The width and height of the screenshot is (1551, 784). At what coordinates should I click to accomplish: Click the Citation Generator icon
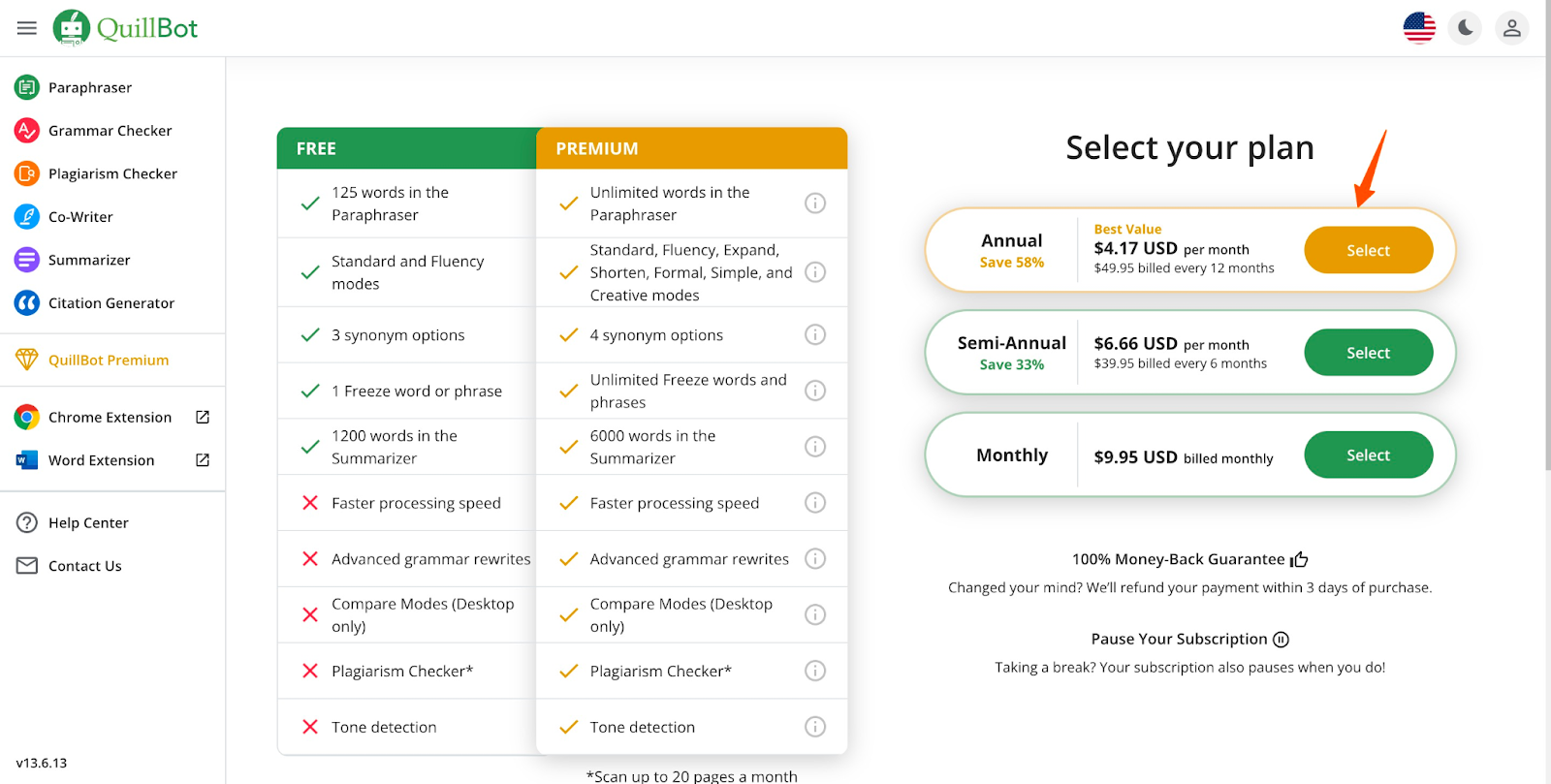pyautogui.click(x=27, y=303)
